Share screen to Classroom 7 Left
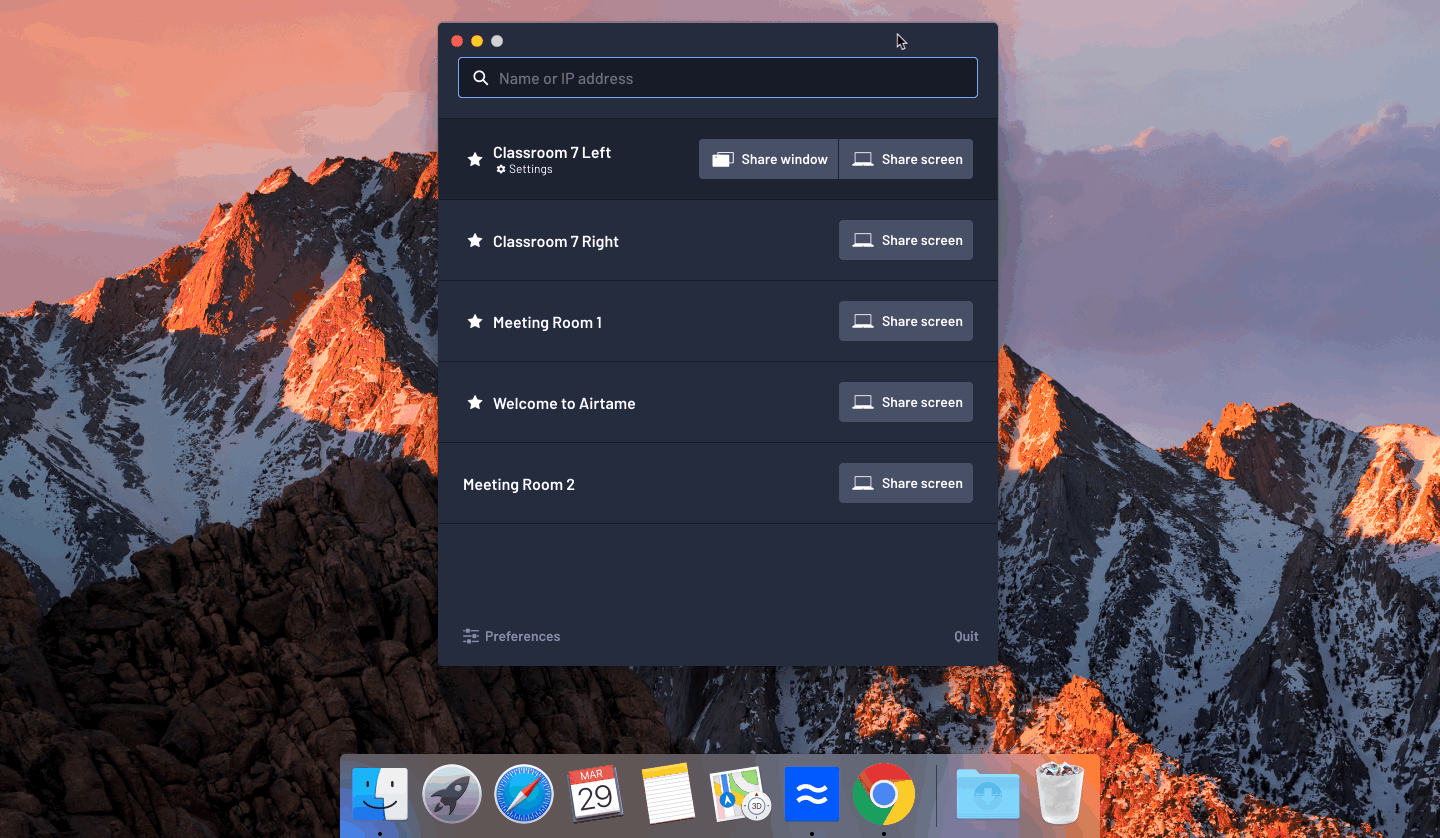Image resolution: width=1440 pixels, height=838 pixels. [x=906, y=159]
